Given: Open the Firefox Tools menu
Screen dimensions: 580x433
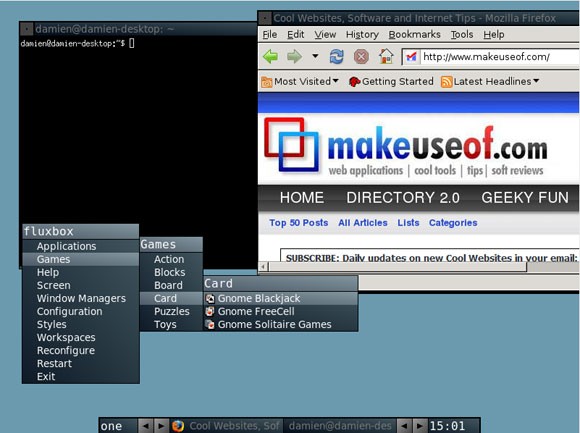Looking at the screenshot, I should 462,34.
